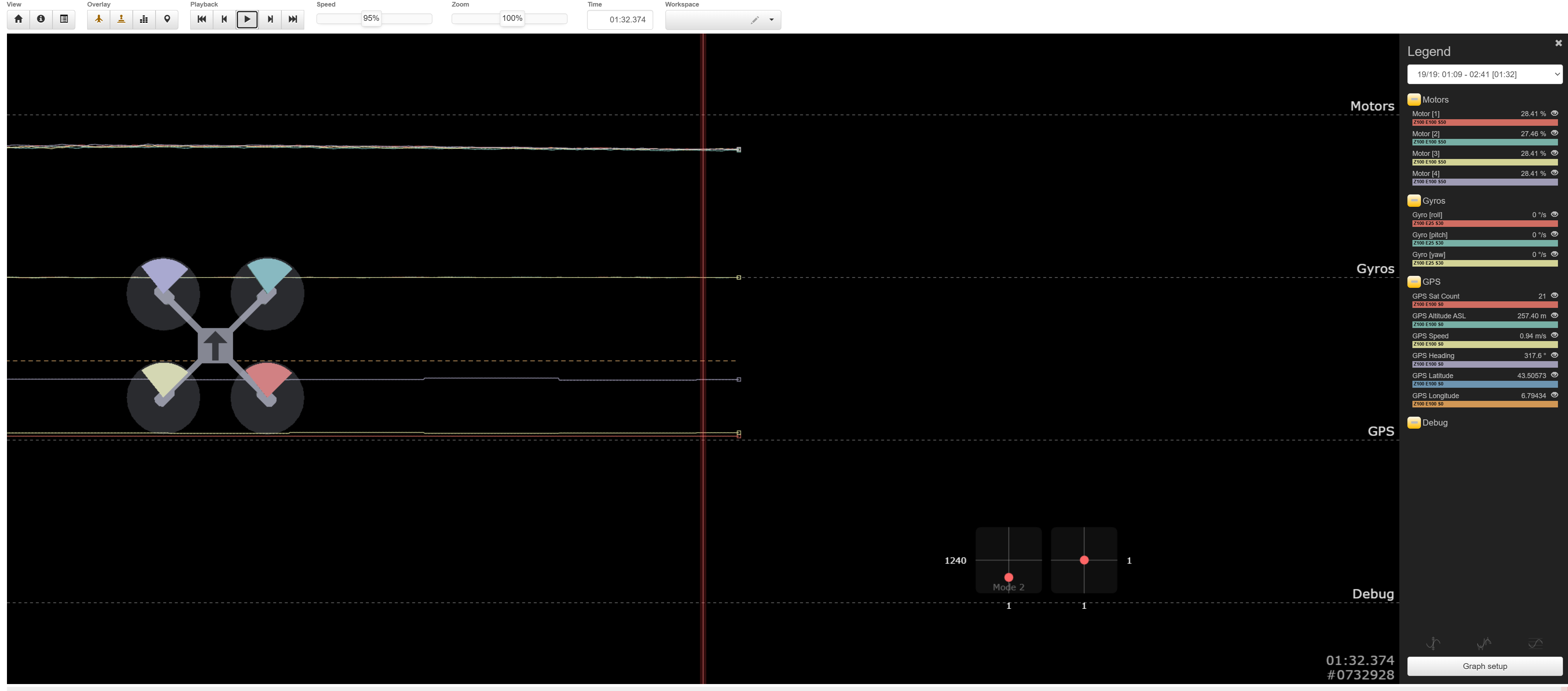This screenshot has width=1568, height=691.
Task: Jump to start of log
Action: click(x=202, y=19)
